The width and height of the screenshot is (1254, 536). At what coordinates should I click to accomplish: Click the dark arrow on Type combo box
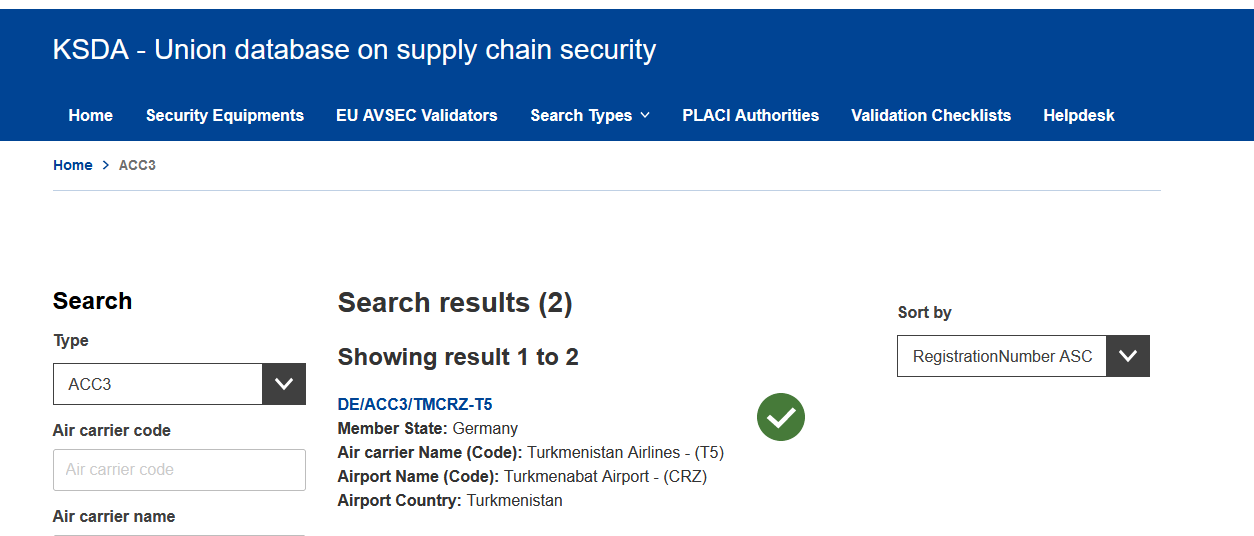tap(284, 384)
